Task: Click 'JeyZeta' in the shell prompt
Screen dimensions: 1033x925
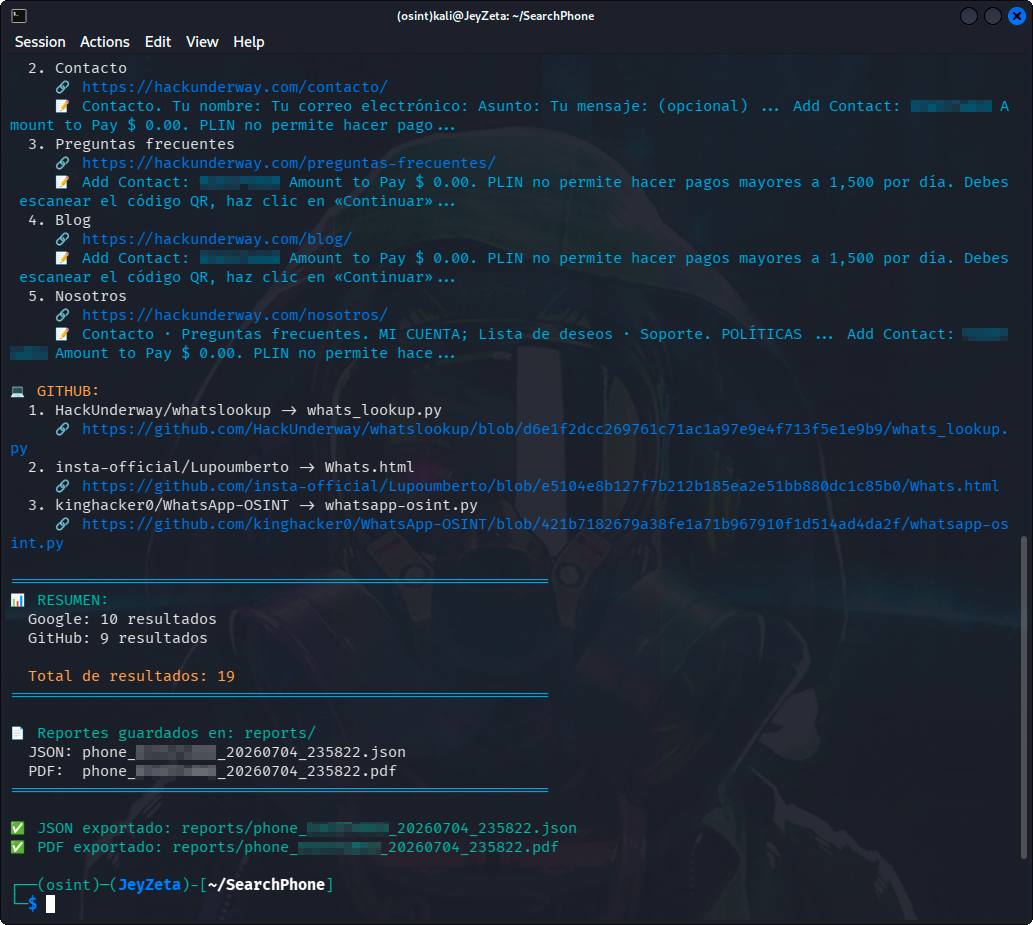Action: 150,885
